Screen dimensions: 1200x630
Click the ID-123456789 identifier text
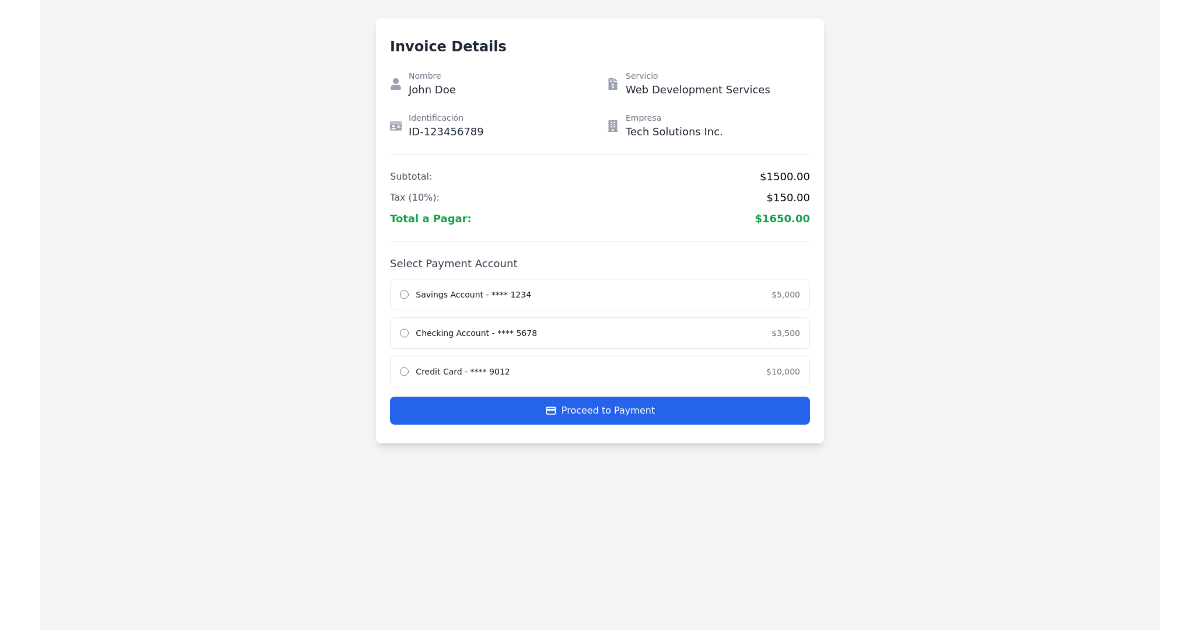point(444,131)
